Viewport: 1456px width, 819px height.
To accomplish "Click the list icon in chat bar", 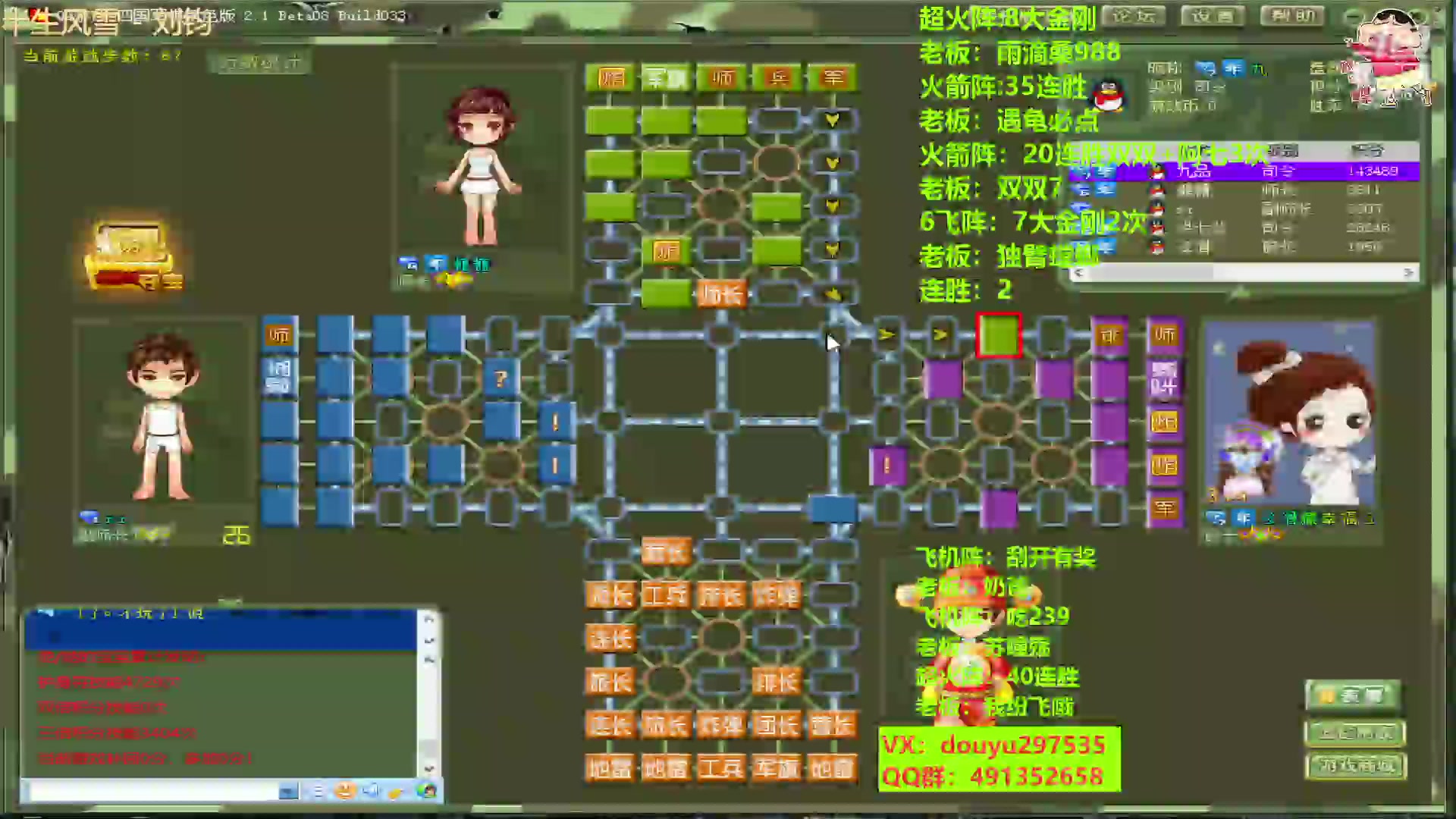I will click(x=318, y=791).
